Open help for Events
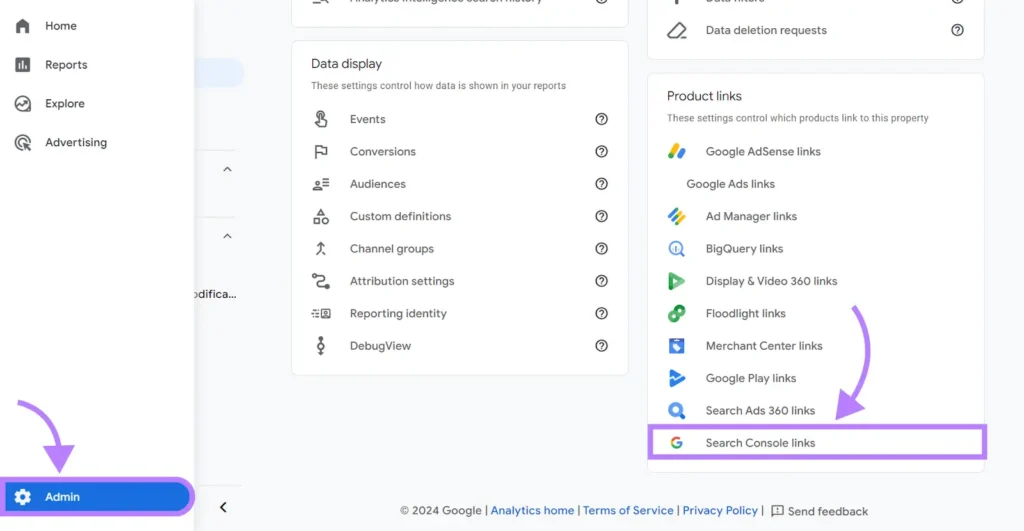 point(601,119)
